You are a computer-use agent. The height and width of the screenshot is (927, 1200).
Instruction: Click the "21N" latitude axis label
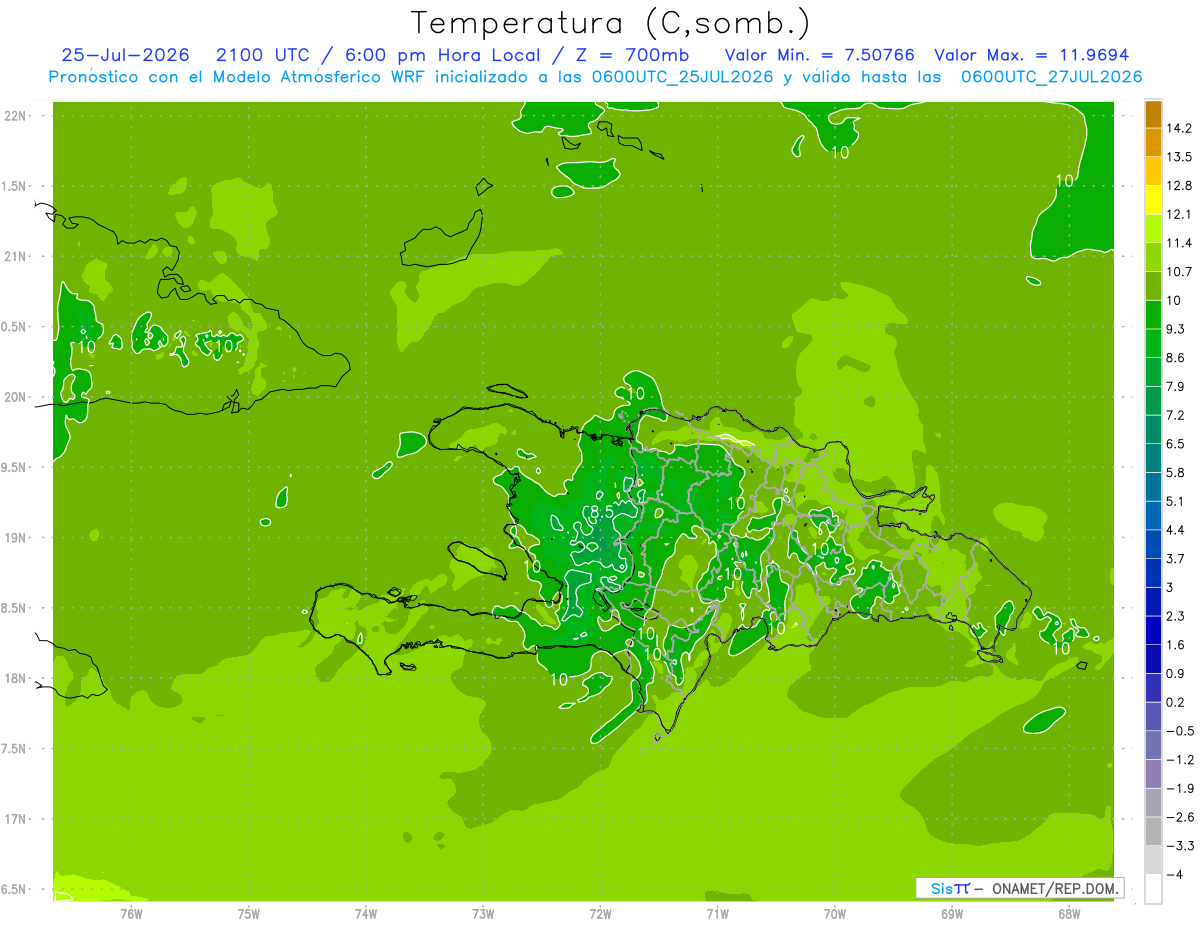15,257
